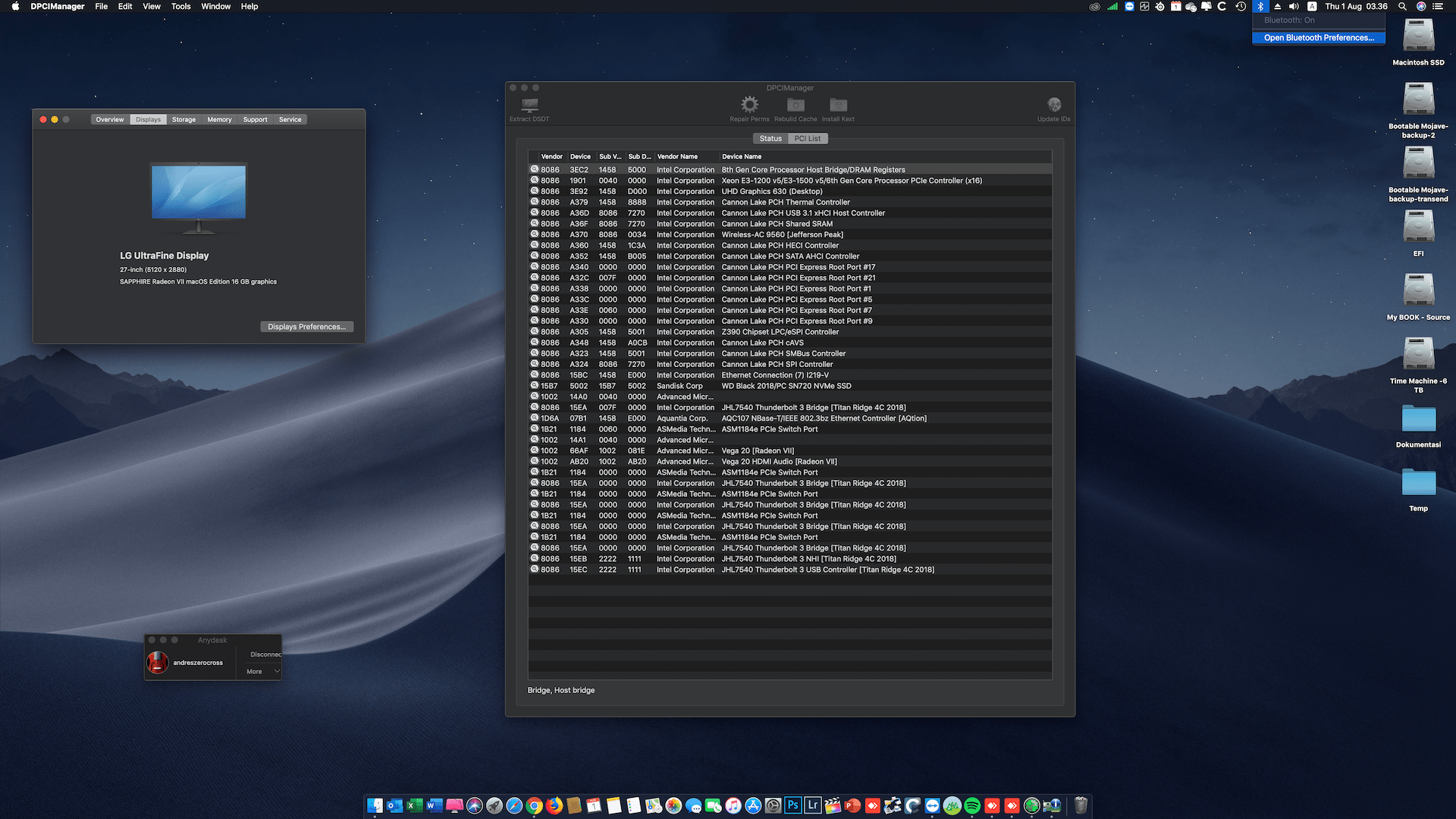This screenshot has height=819, width=1456.
Task: Click the volume icon in menu bar
Action: click(x=1294, y=6)
